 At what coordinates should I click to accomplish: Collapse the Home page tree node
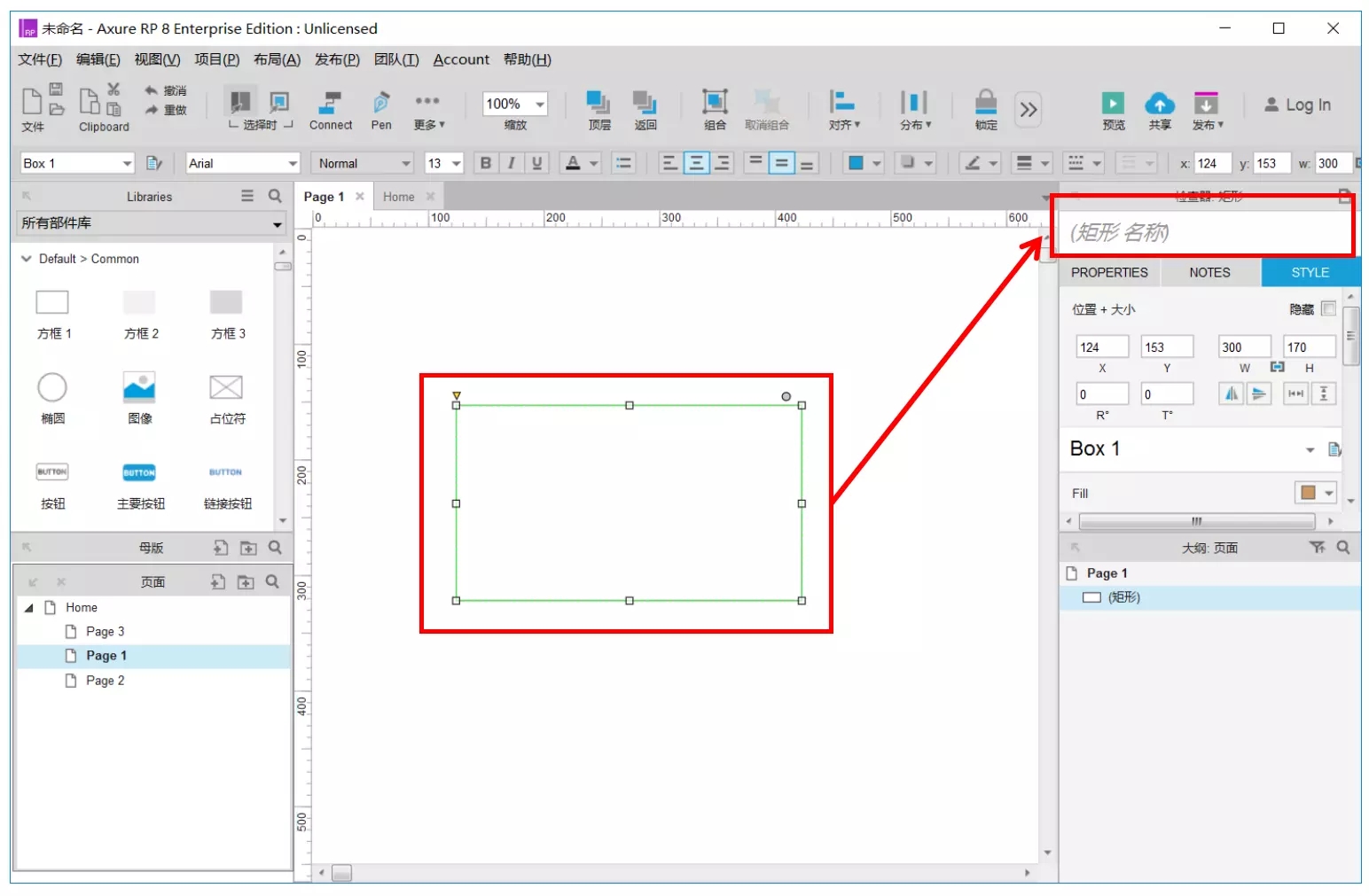coord(28,608)
